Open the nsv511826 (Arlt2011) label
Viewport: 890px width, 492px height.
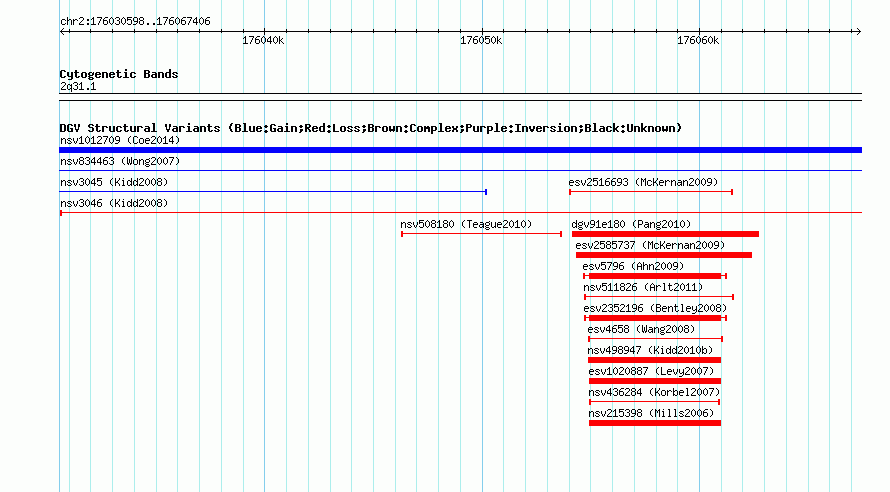643,287
